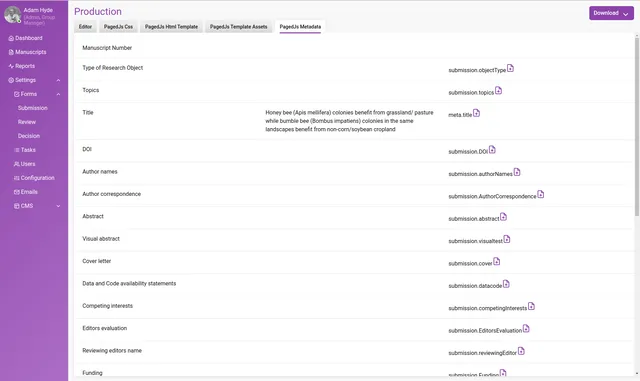This screenshot has width=640, height=381.
Task: Open the Emails page
Action: click(29, 192)
